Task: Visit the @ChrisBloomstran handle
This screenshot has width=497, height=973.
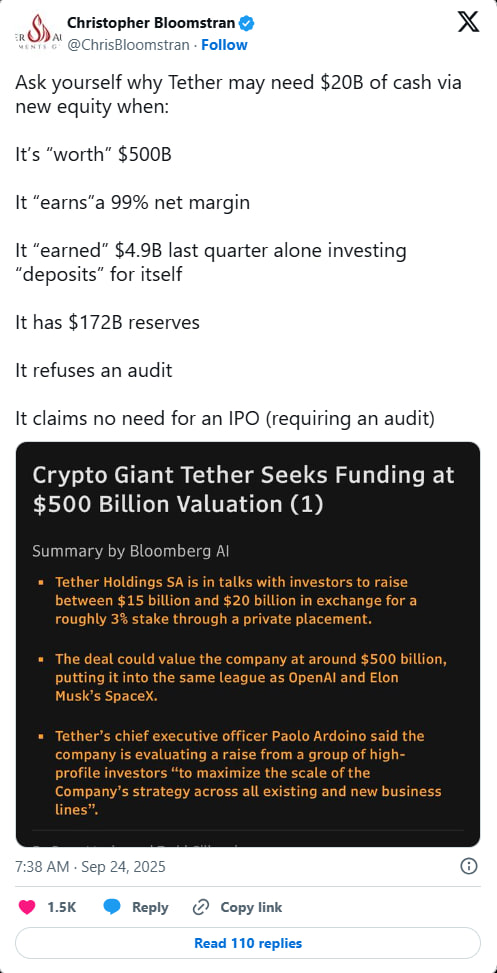Action: pyautogui.click(x=127, y=45)
